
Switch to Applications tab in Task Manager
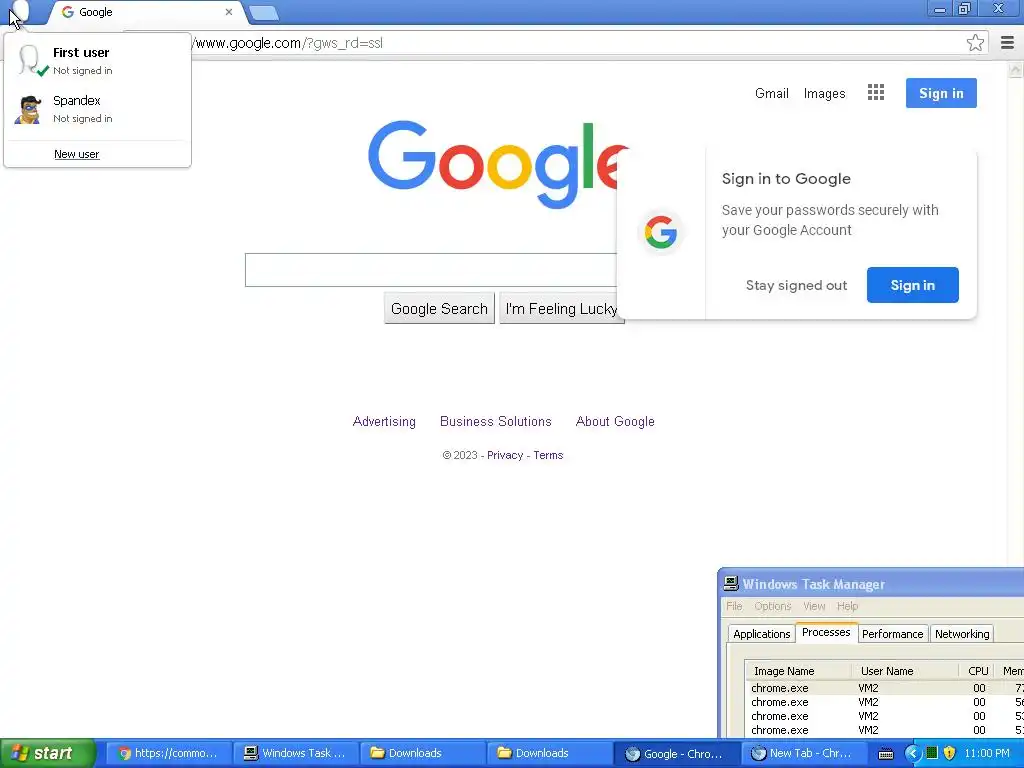(x=761, y=634)
